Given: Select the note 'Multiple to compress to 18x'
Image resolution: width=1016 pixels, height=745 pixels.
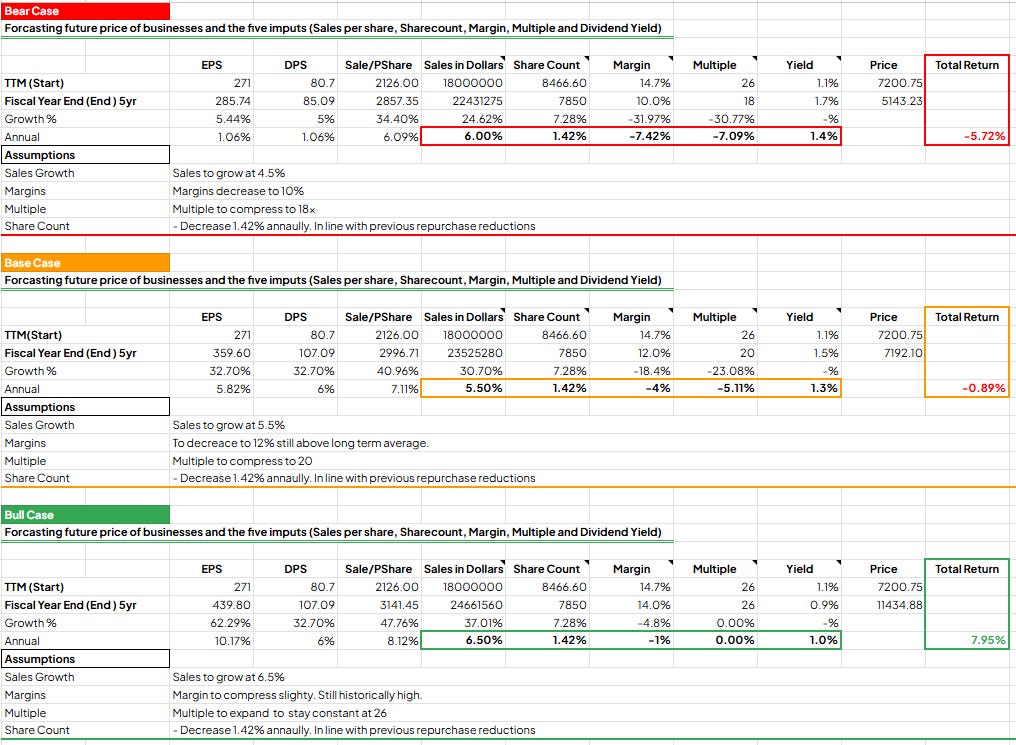Looking at the screenshot, I should [244, 209].
